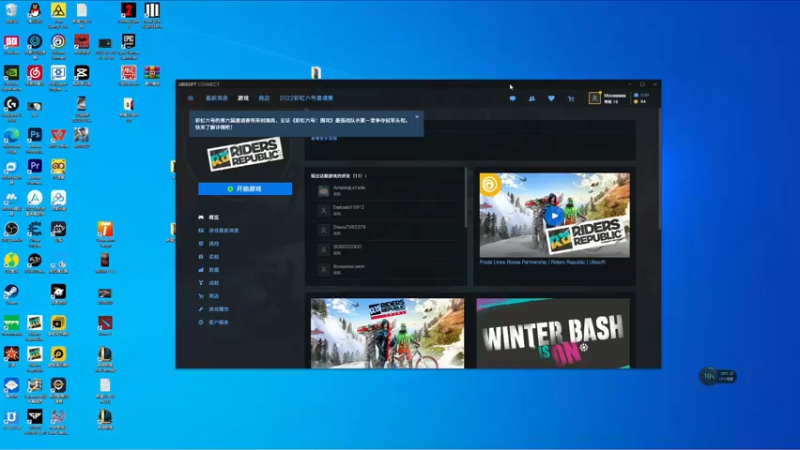Image resolution: width=800 pixels, height=450 pixels.
Task: Open the shopping cart icon in header
Action: pyautogui.click(x=570, y=98)
